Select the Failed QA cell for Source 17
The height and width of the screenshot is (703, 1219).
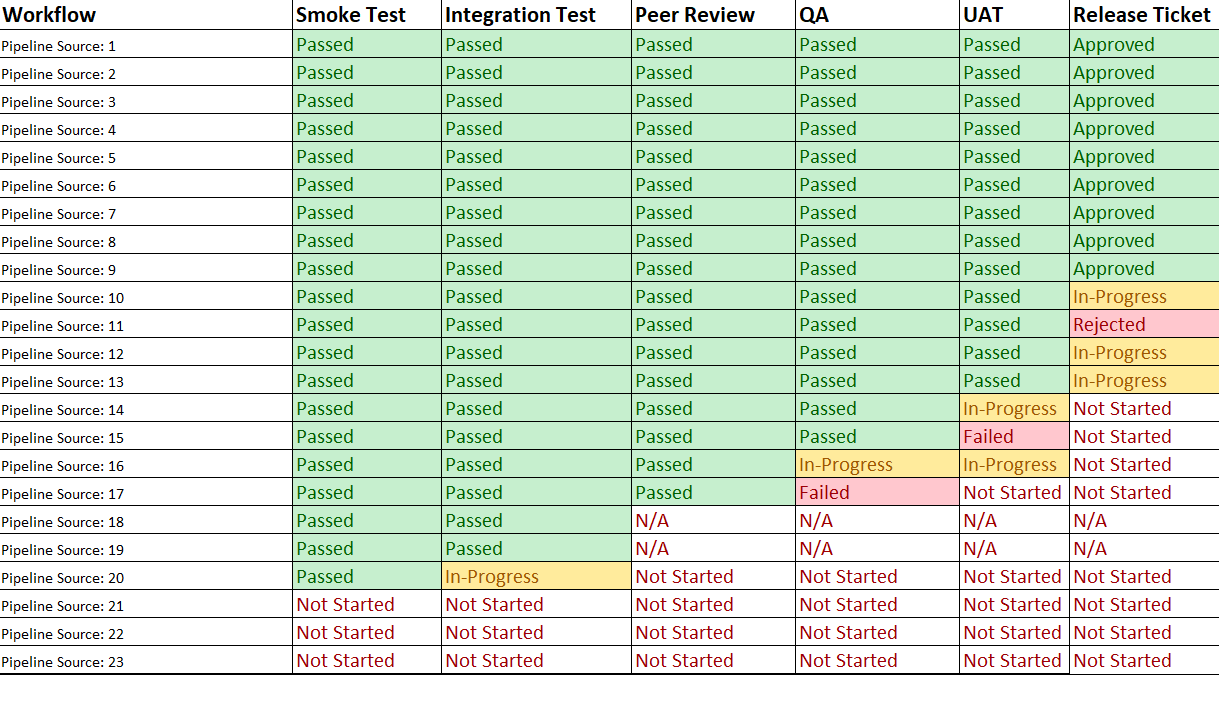(877, 492)
